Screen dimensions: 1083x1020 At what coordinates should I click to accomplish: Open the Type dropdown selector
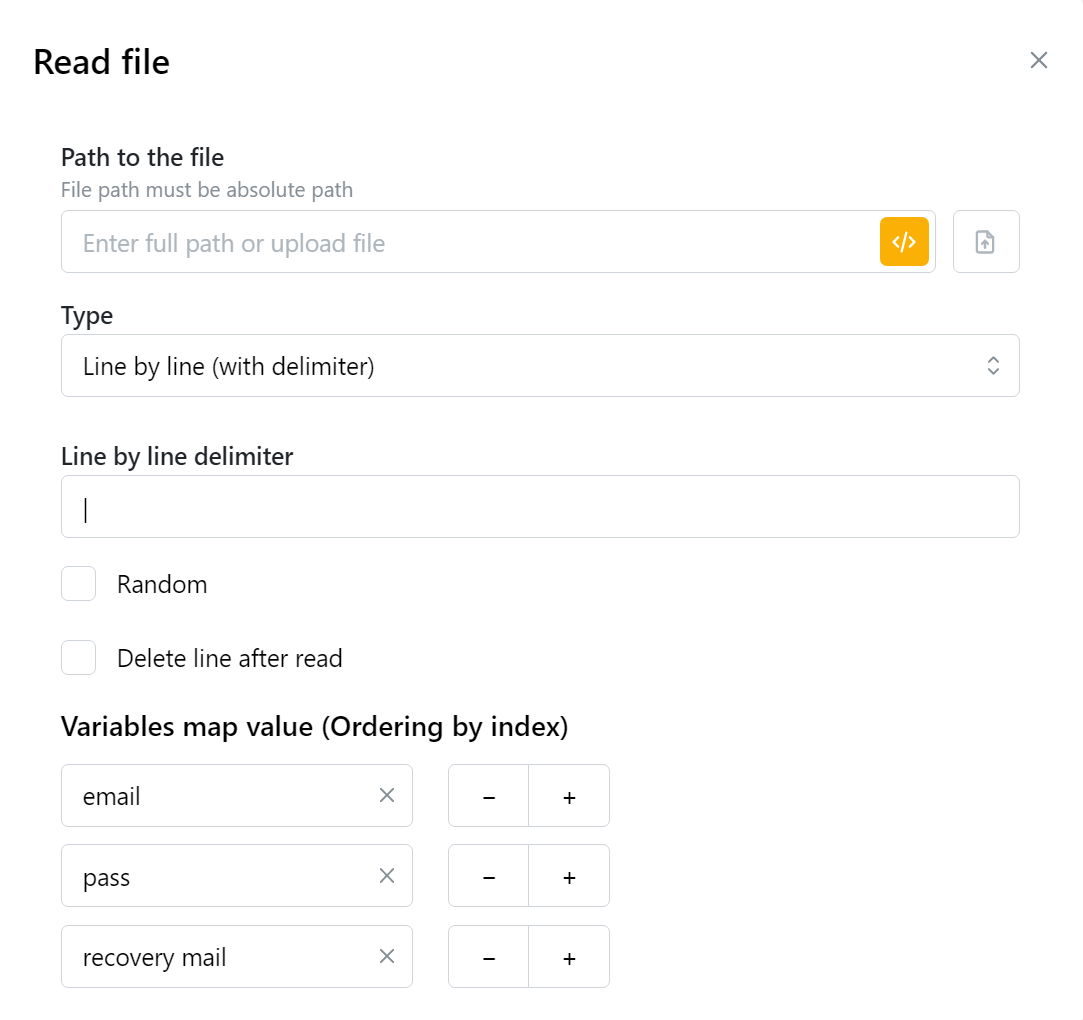point(540,366)
